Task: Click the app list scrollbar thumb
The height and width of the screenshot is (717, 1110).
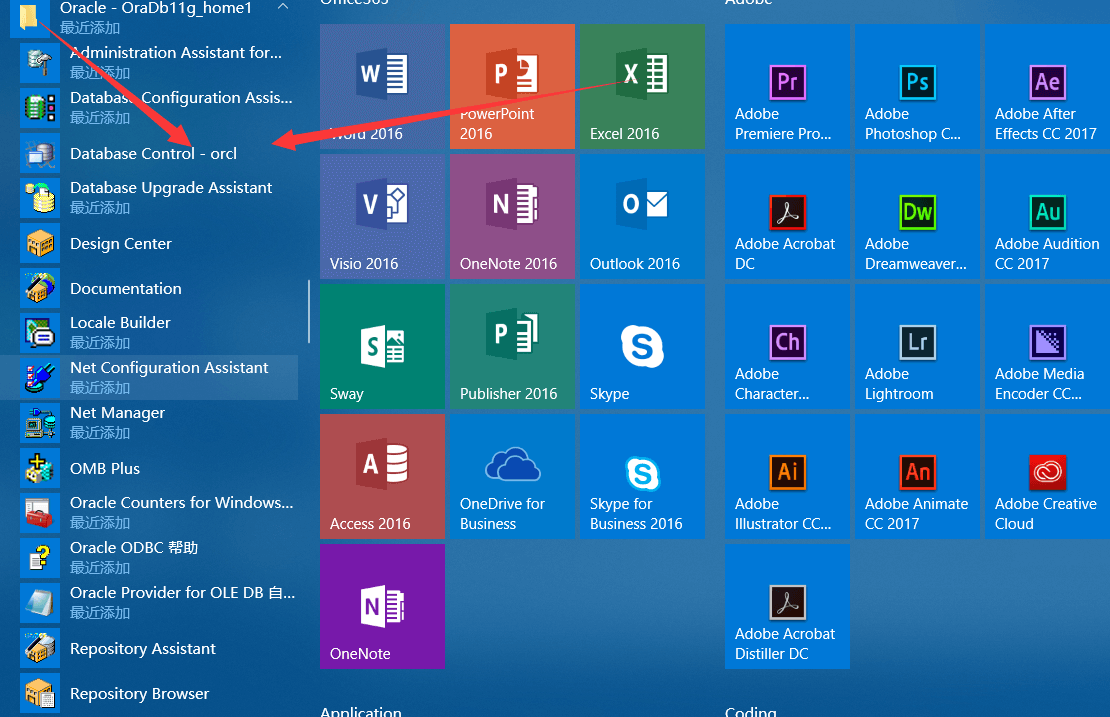Action: (x=309, y=311)
